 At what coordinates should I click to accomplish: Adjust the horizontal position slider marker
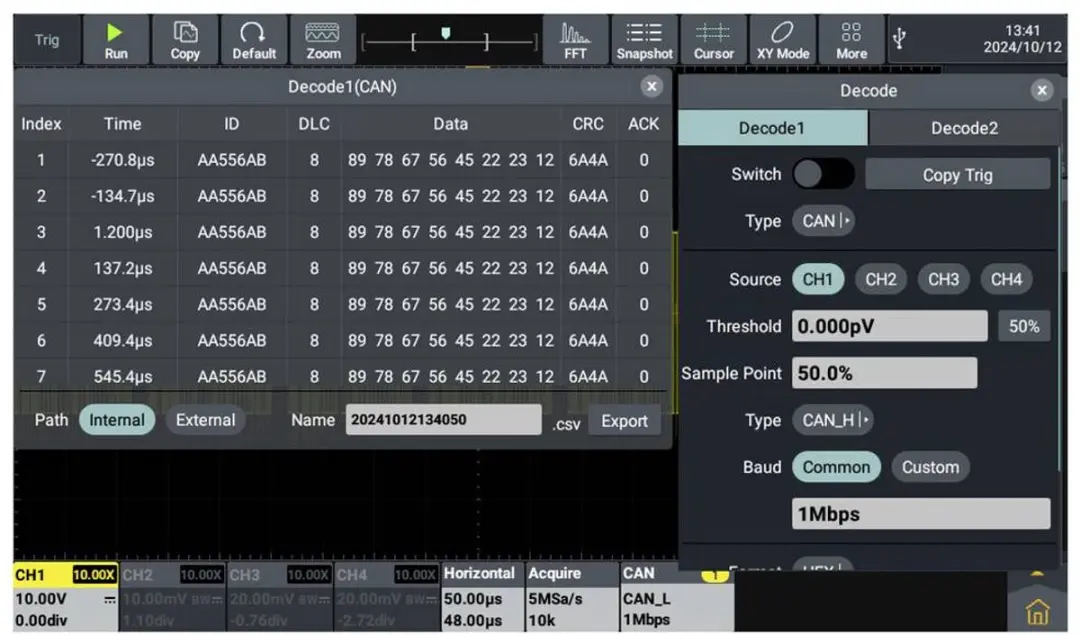tap(446, 33)
